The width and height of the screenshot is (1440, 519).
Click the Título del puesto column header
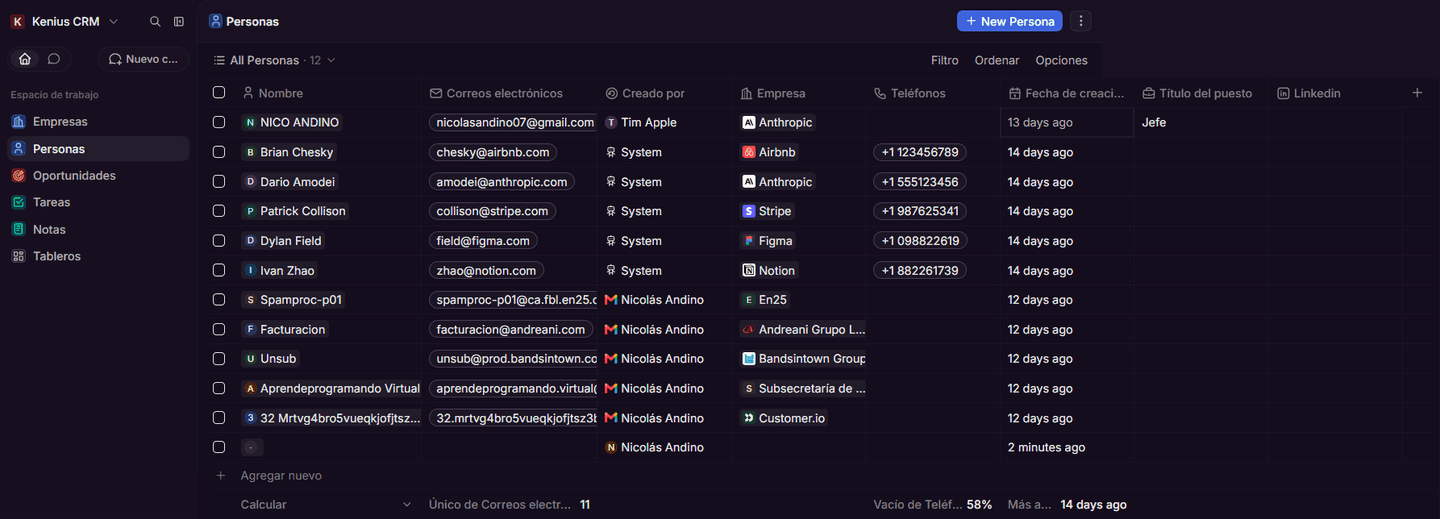point(1201,93)
